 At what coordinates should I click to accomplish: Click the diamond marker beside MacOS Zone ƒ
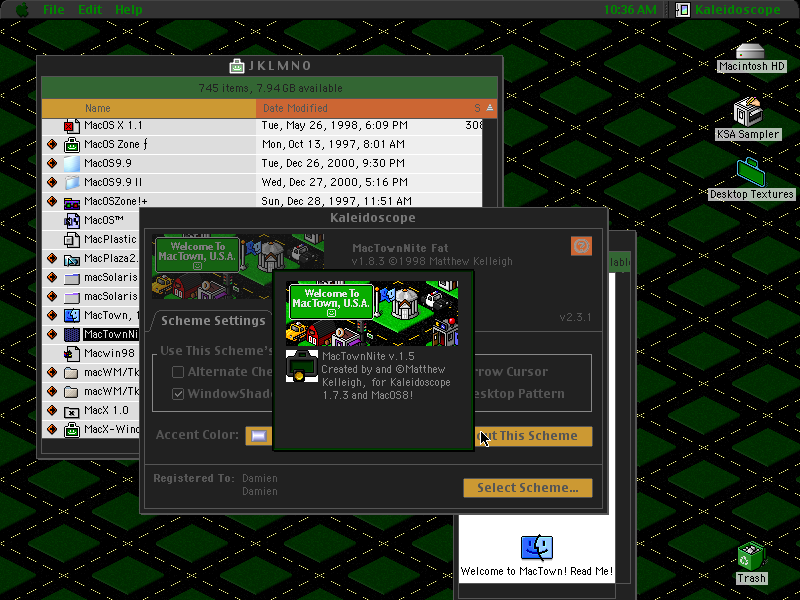(52, 144)
